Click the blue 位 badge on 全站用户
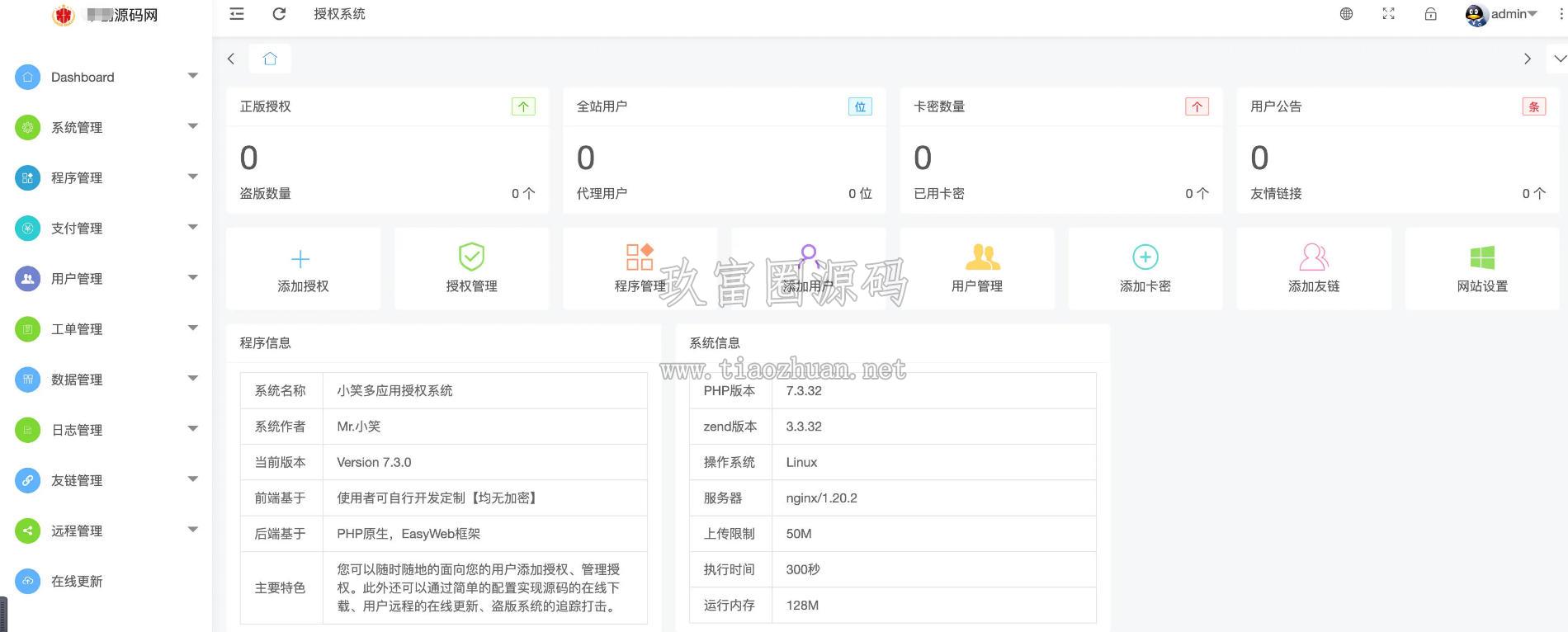This screenshot has height=632, width=1568. coord(860,106)
